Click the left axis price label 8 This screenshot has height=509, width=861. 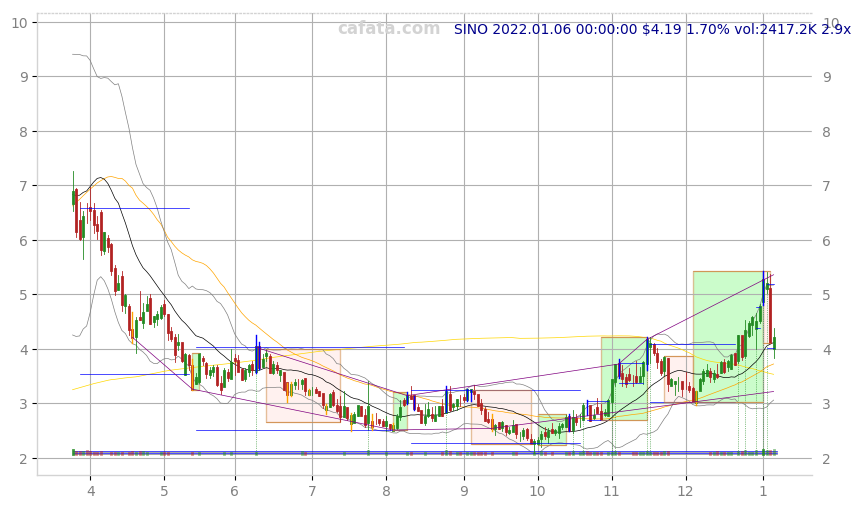(24, 132)
